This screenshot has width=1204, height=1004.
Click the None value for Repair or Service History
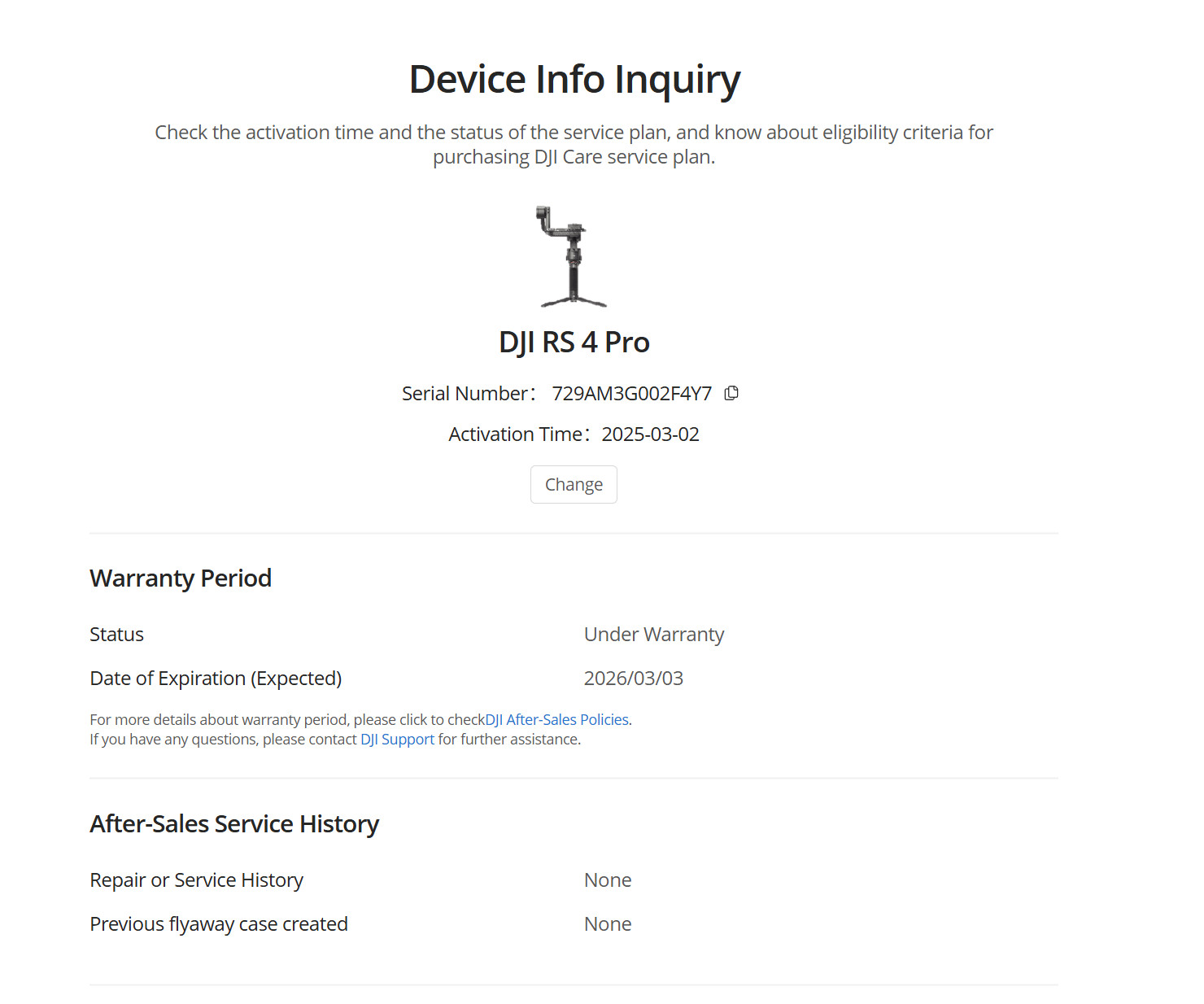click(x=608, y=880)
